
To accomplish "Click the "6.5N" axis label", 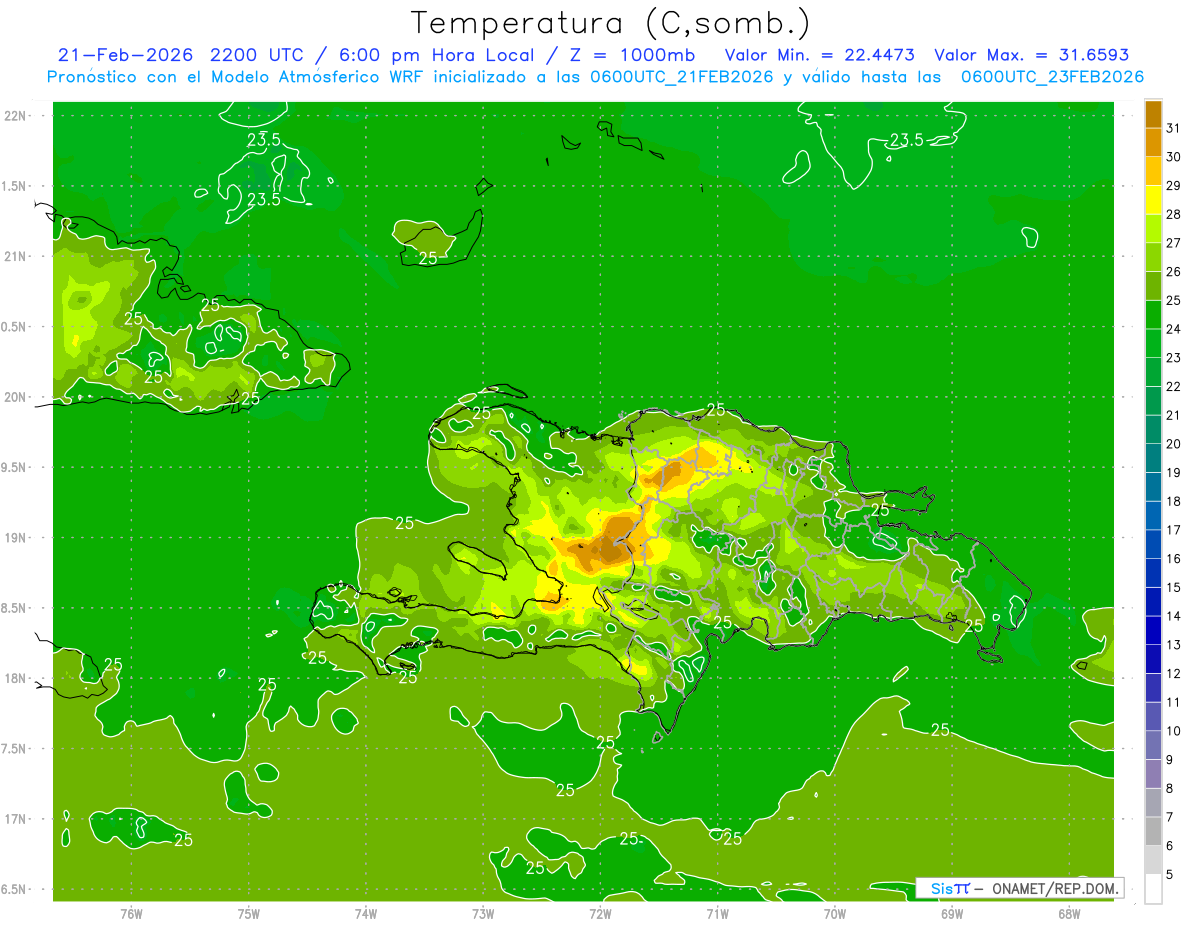I will point(15,889).
